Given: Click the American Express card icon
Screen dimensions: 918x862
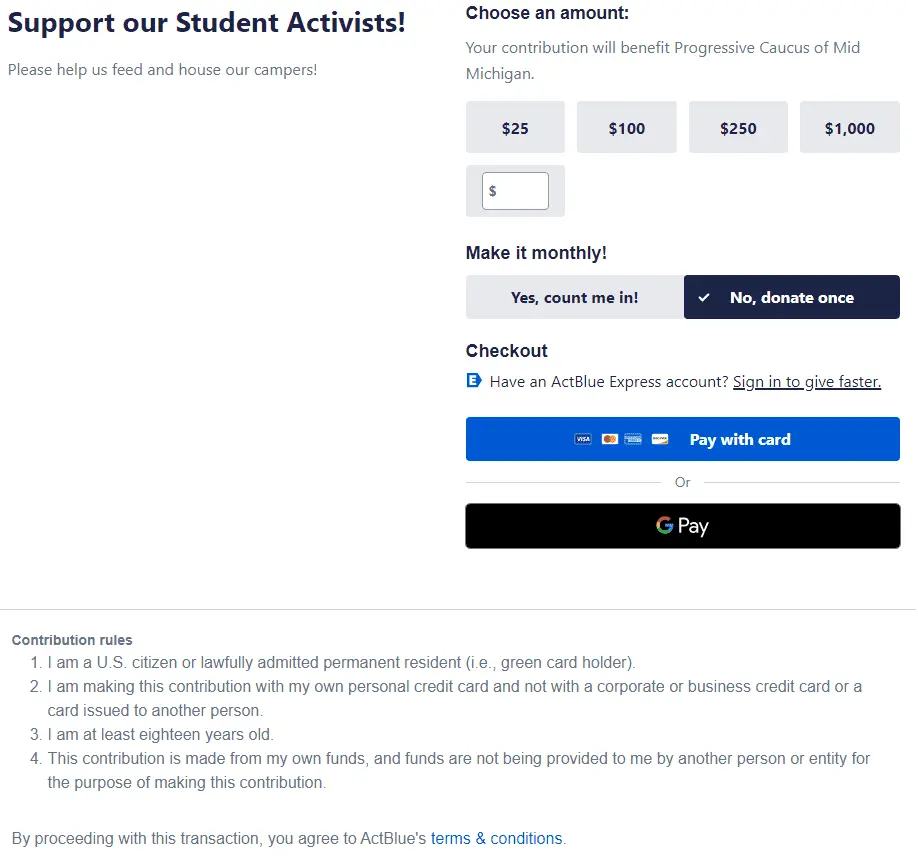Looking at the screenshot, I should point(633,439).
